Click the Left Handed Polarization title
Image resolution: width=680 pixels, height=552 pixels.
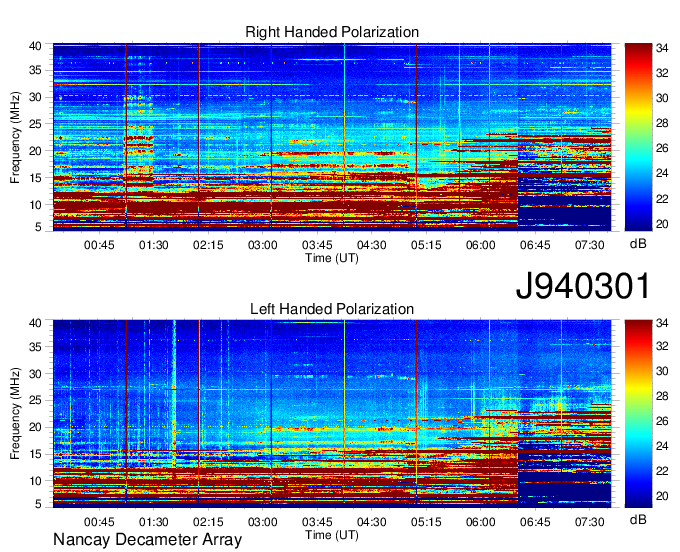pyautogui.click(x=332, y=309)
